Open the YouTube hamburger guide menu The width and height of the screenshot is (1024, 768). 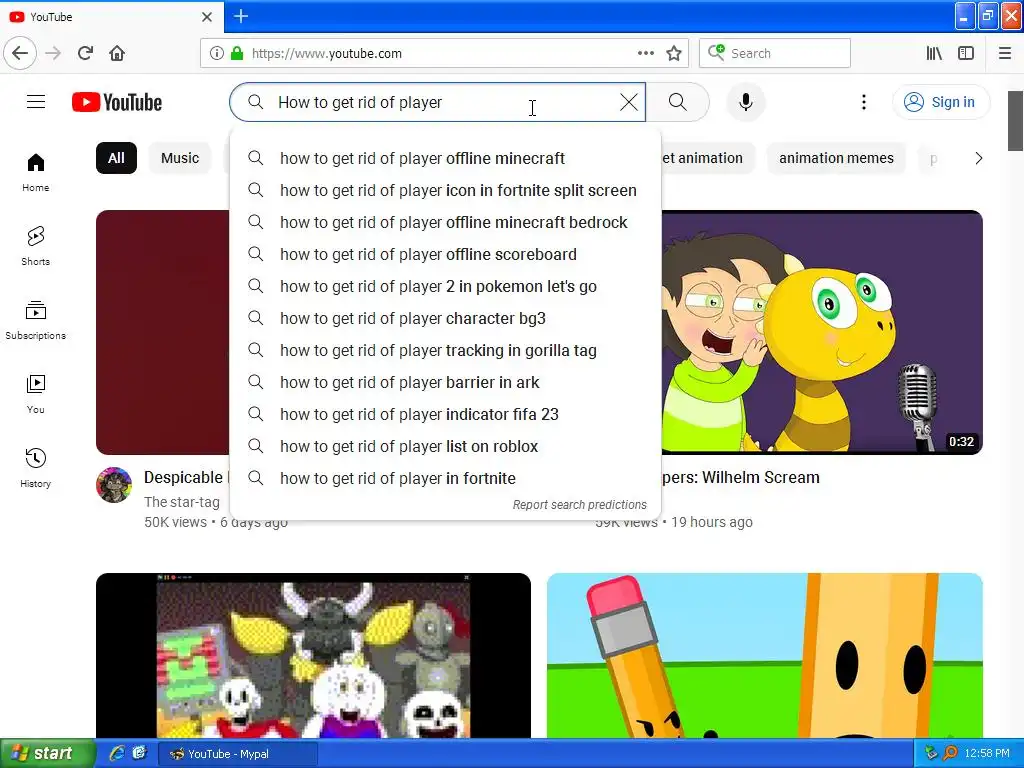[x=36, y=102]
